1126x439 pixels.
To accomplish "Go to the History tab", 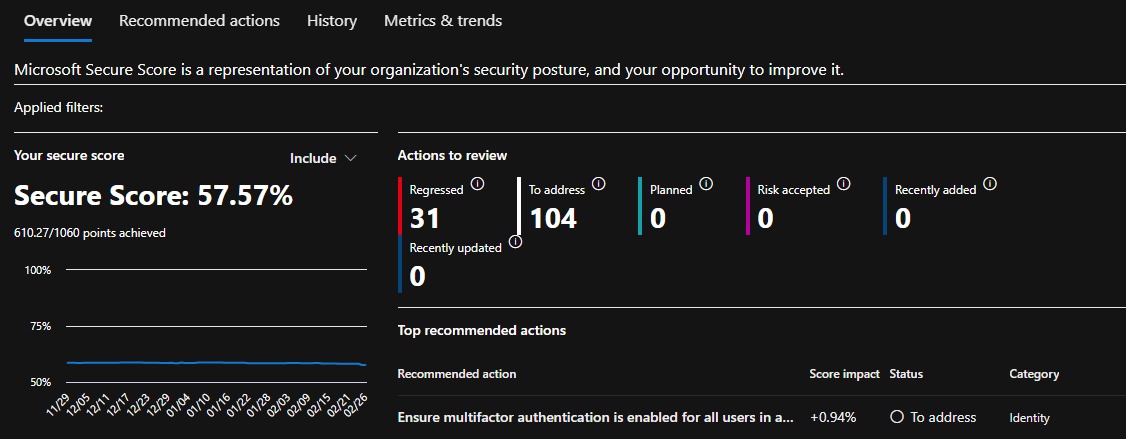I will point(332,21).
